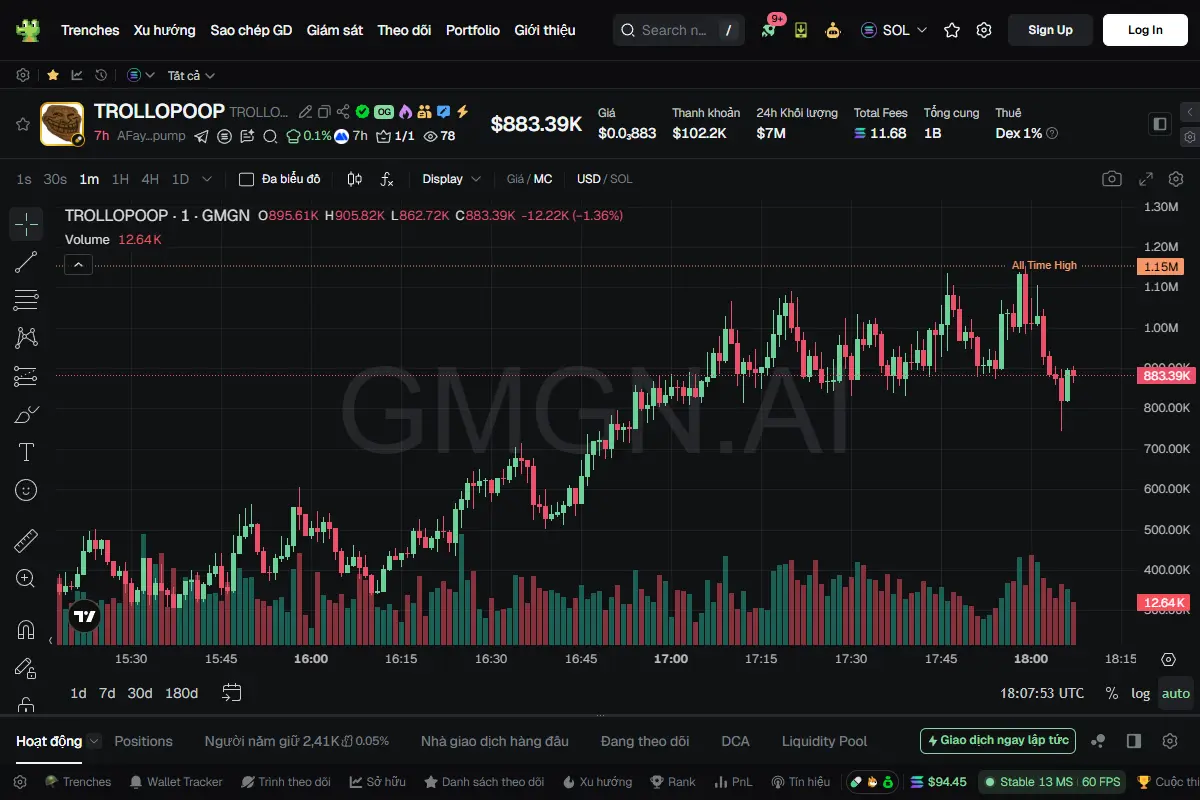Open the header settings gear icon
Screen dimensions: 1200x800
coord(984,30)
